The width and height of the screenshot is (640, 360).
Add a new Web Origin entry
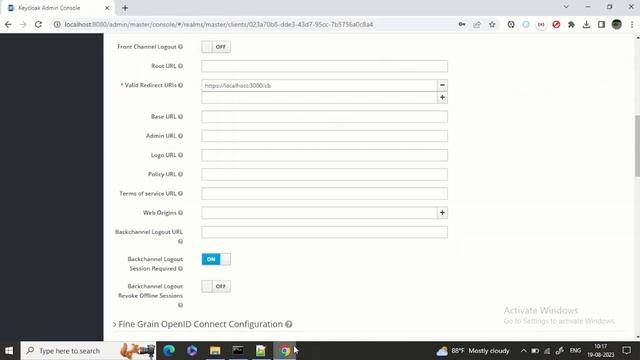442,213
